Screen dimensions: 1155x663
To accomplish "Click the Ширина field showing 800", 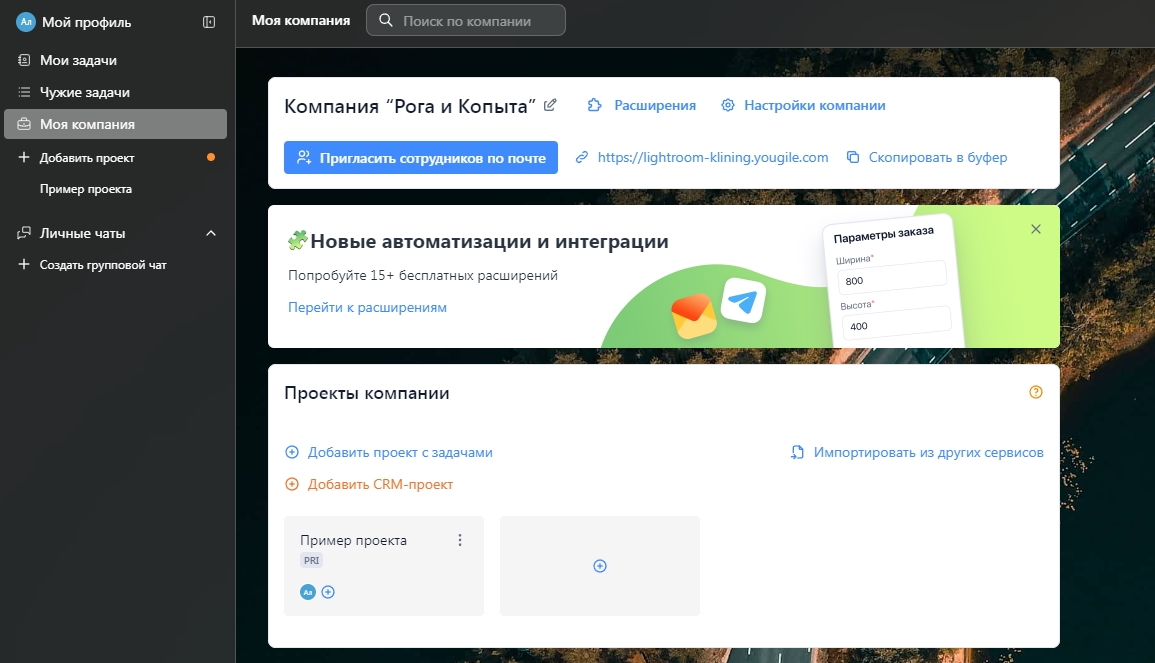I will [x=891, y=278].
